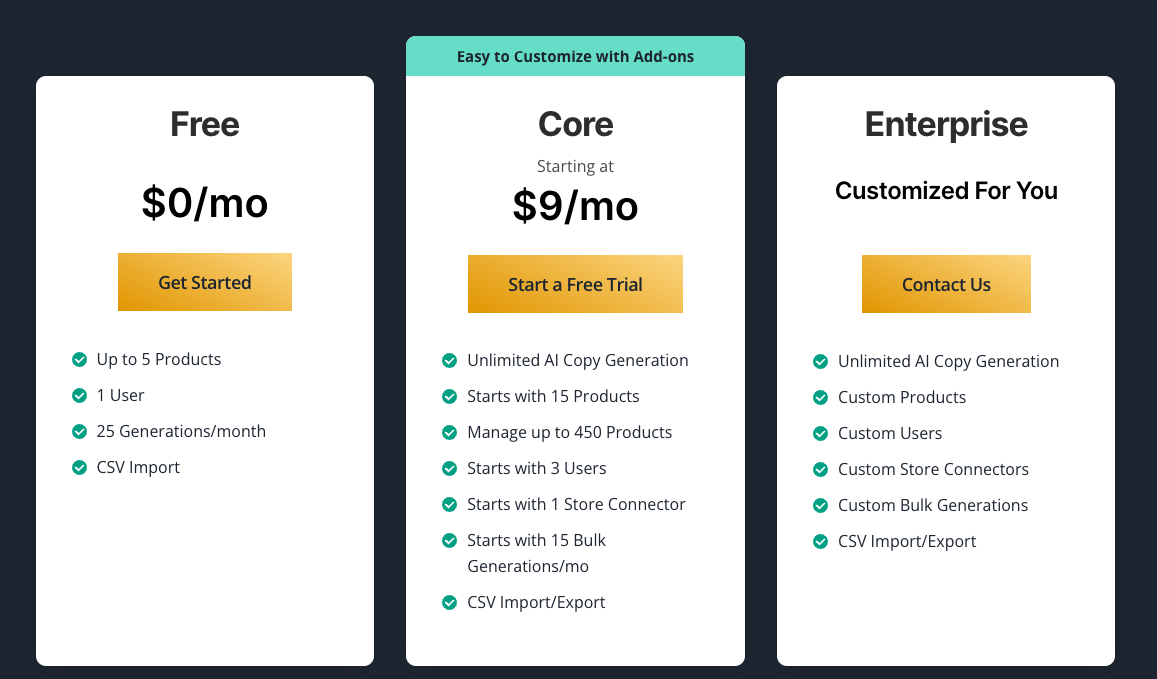
Task: Click the $9/mo price text
Action: pos(575,205)
